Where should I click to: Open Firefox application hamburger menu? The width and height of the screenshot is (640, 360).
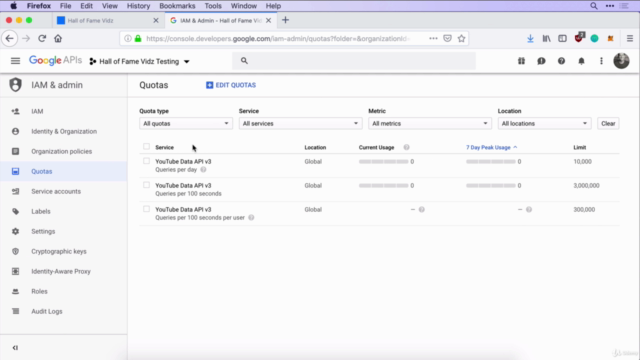(630, 38)
